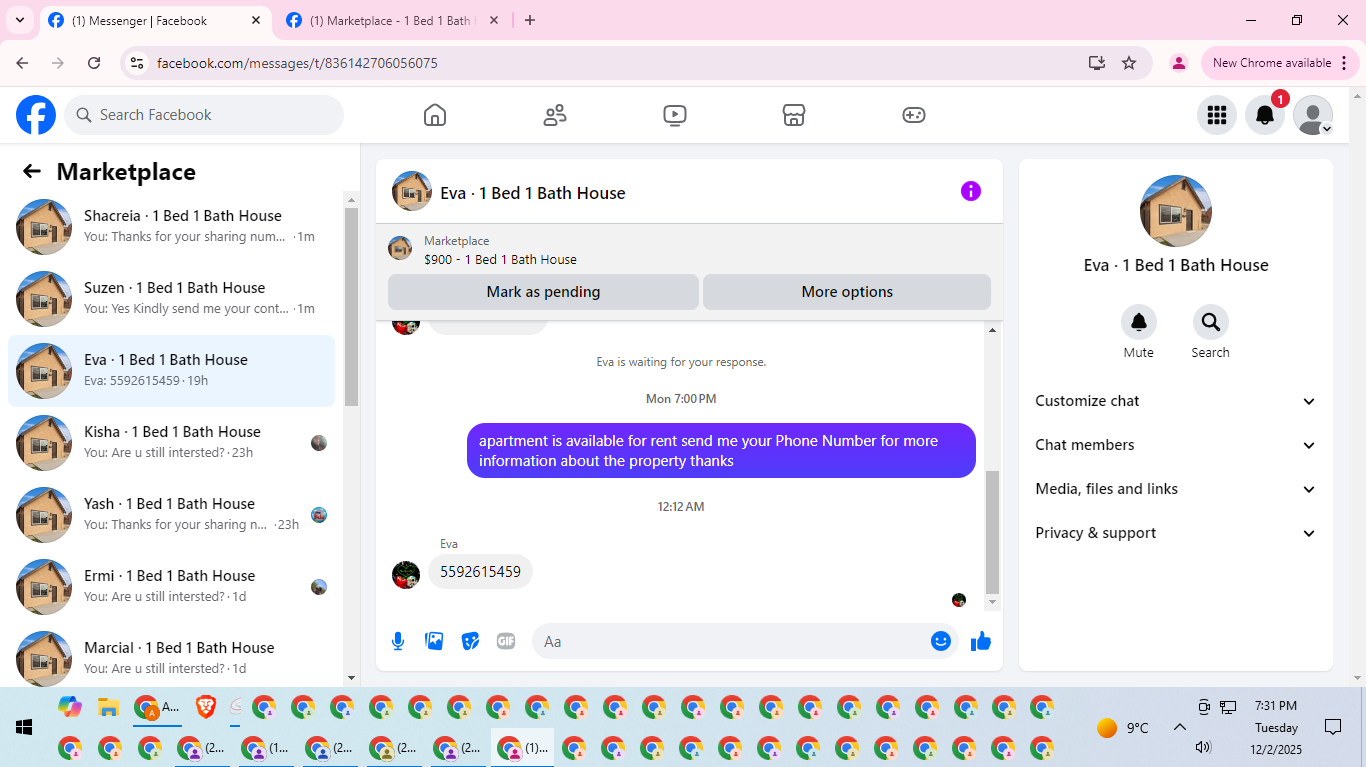Image resolution: width=1366 pixels, height=767 pixels.
Task: Click Mark as pending button
Action: point(543,292)
